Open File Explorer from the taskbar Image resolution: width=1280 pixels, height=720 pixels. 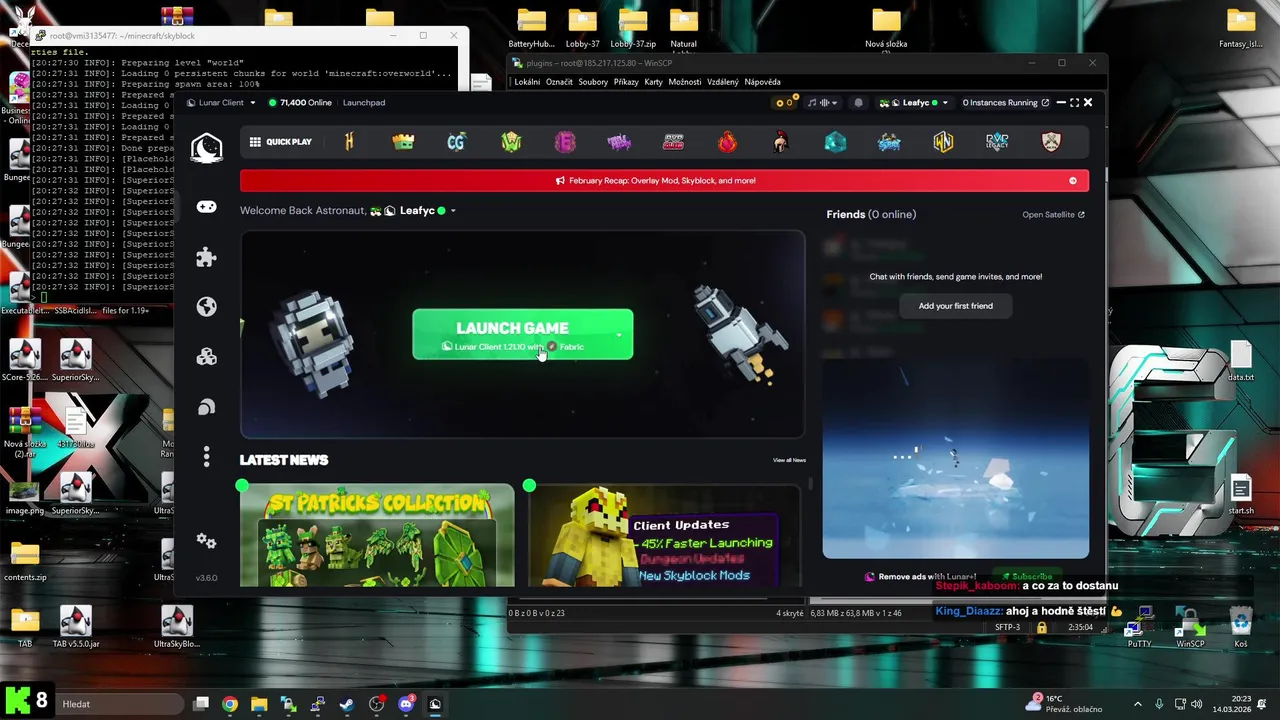coord(259,704)
